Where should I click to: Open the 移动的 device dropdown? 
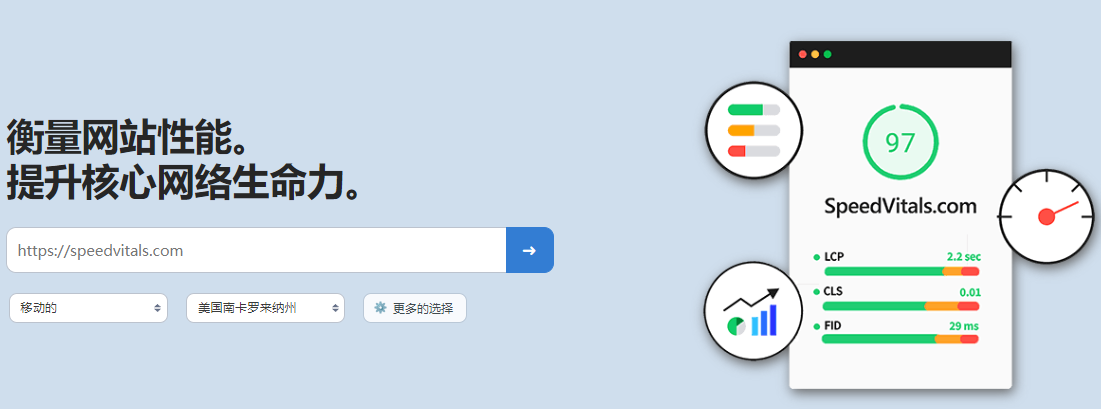pos(88,308)
